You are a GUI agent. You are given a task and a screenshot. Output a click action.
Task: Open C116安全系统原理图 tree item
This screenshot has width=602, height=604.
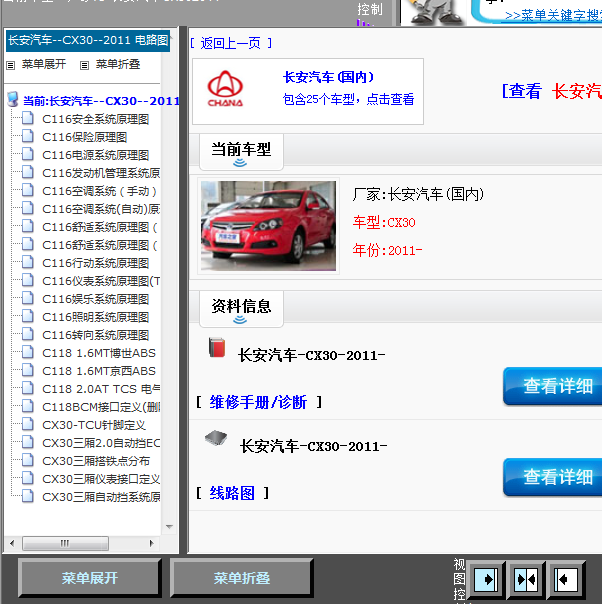[96, 119]
